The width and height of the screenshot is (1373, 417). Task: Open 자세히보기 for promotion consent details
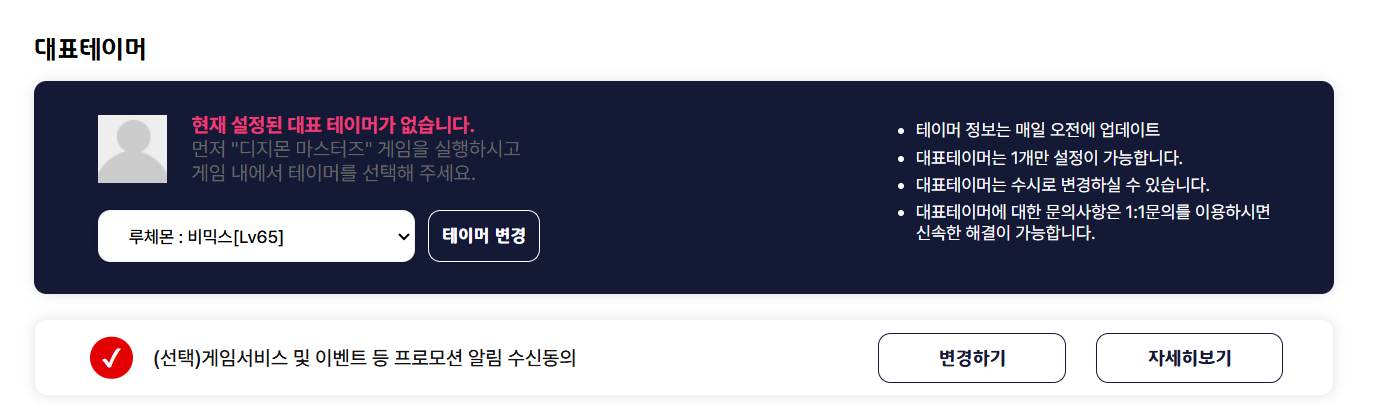[x=1189, y=358]
